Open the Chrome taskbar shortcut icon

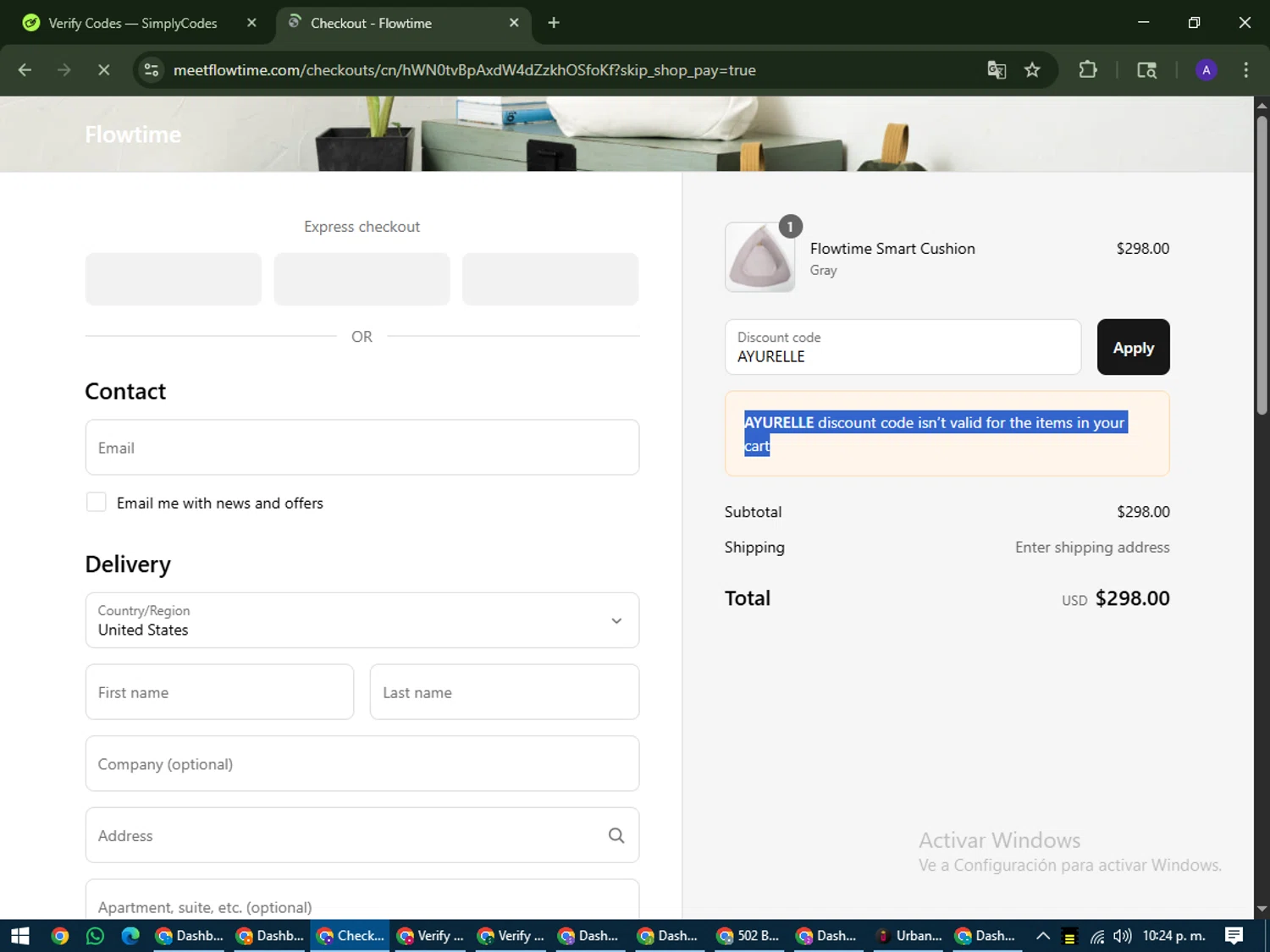click(x=59, y=936)
